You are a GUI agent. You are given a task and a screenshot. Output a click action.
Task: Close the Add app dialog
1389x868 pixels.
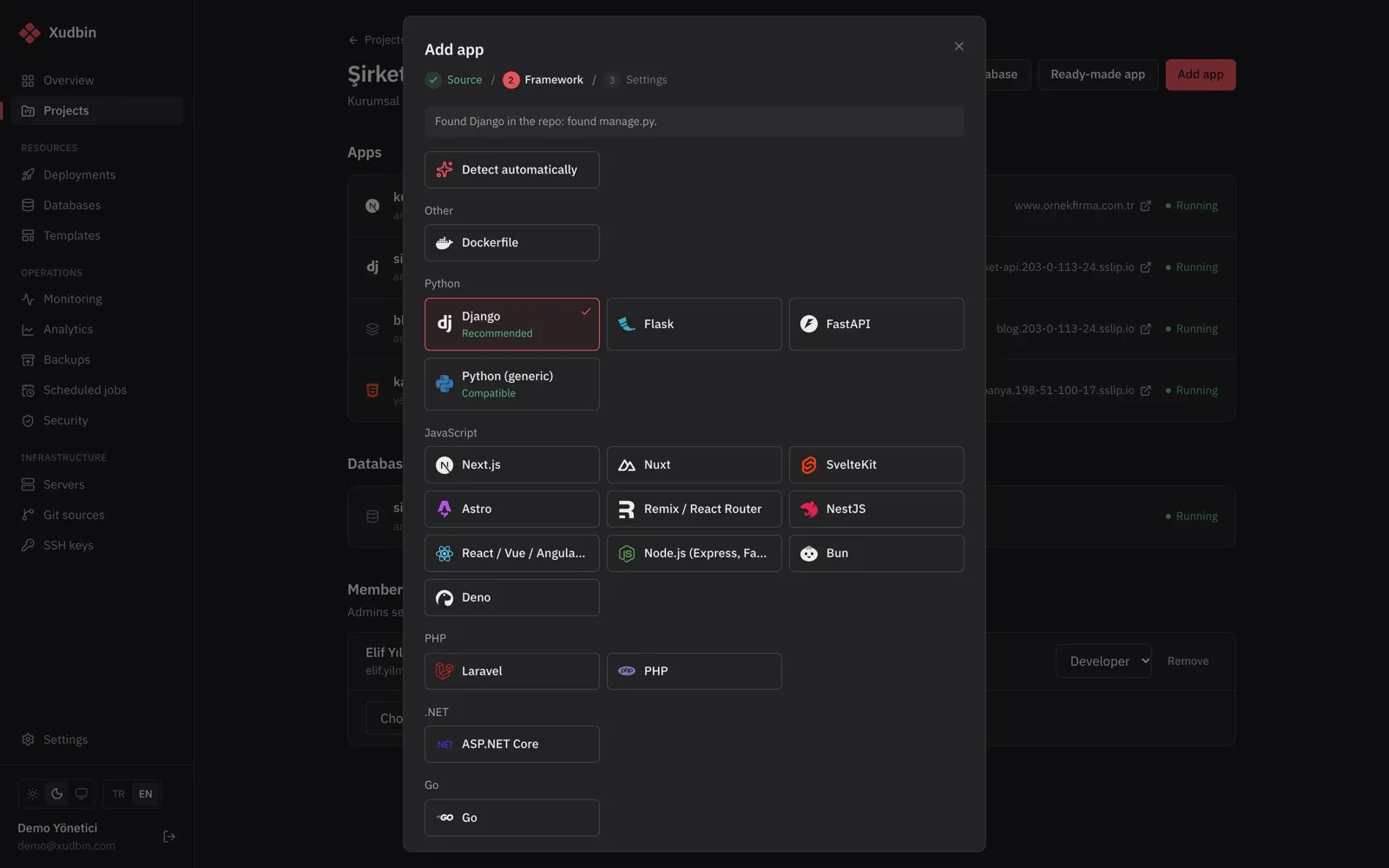tap(958, 46)
